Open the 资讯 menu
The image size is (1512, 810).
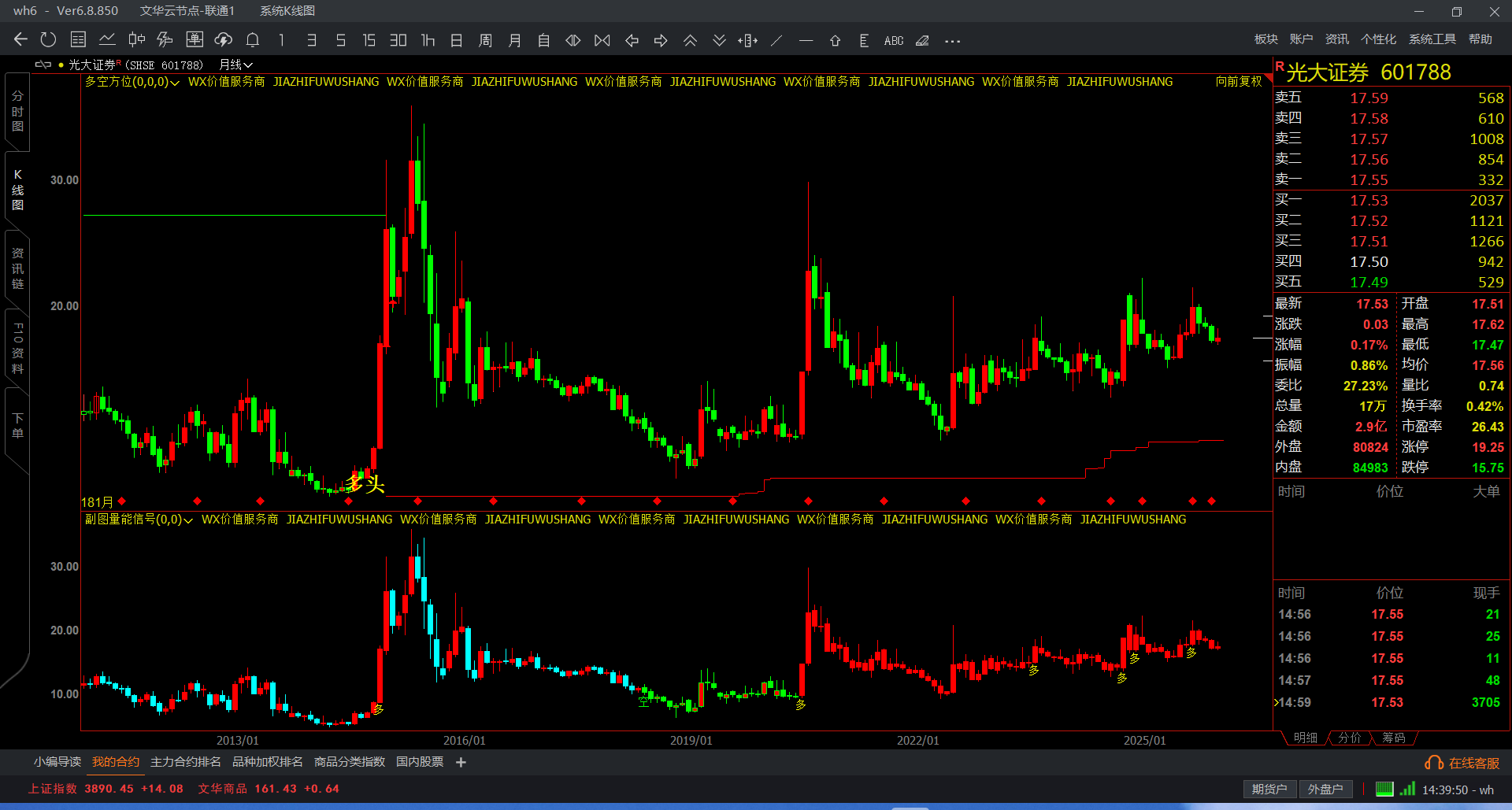click(1336, 39)
